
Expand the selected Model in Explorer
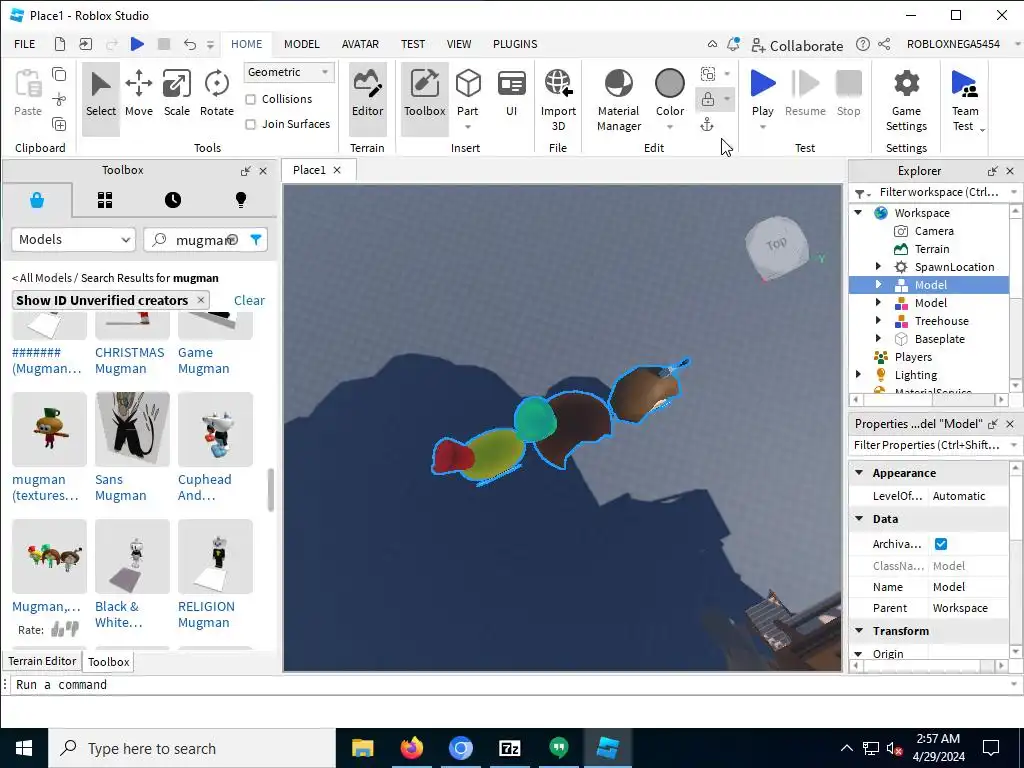point(878,285)
